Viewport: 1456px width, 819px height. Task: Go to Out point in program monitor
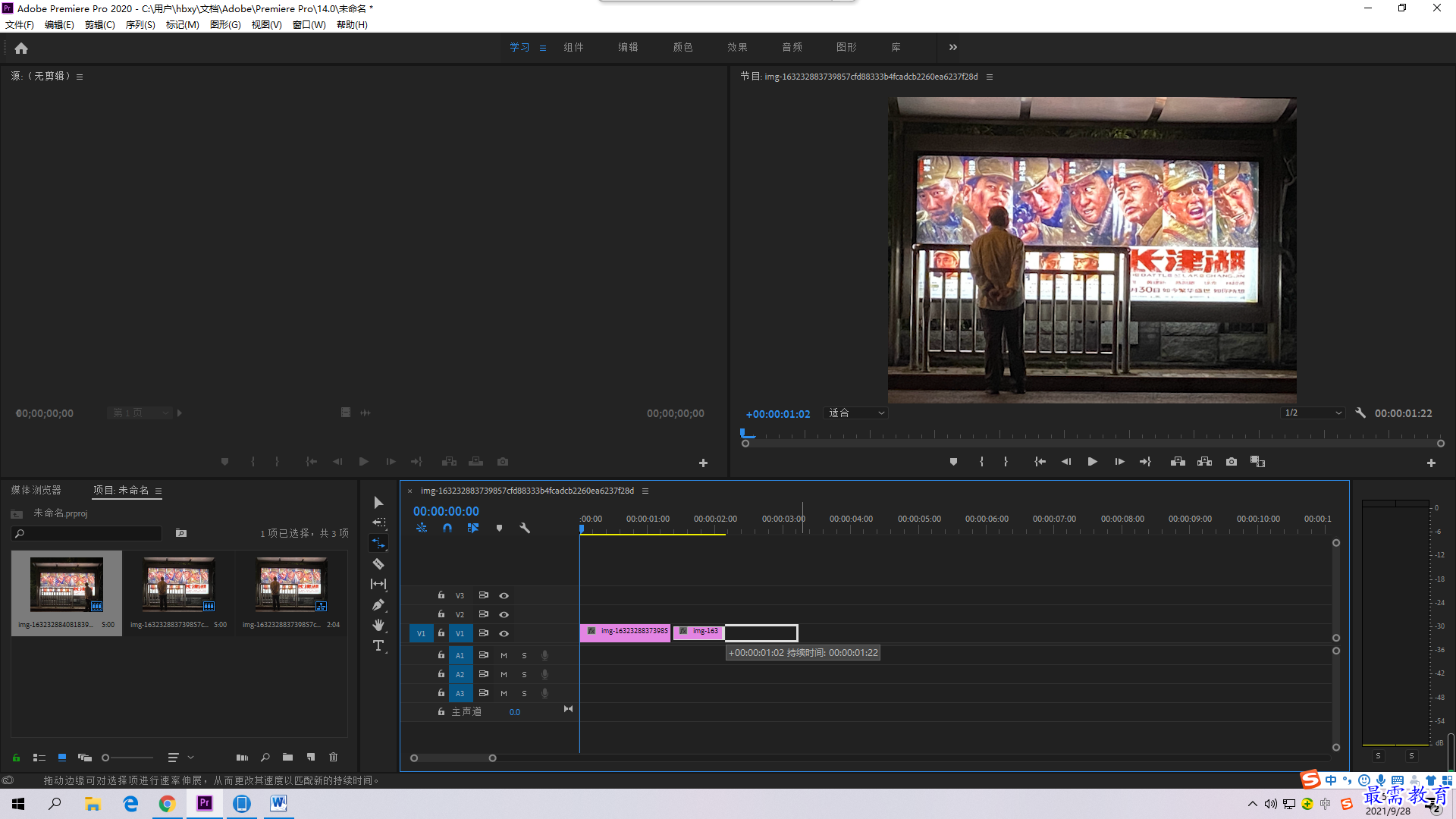pyautogui.click(x=1145, y=462)
